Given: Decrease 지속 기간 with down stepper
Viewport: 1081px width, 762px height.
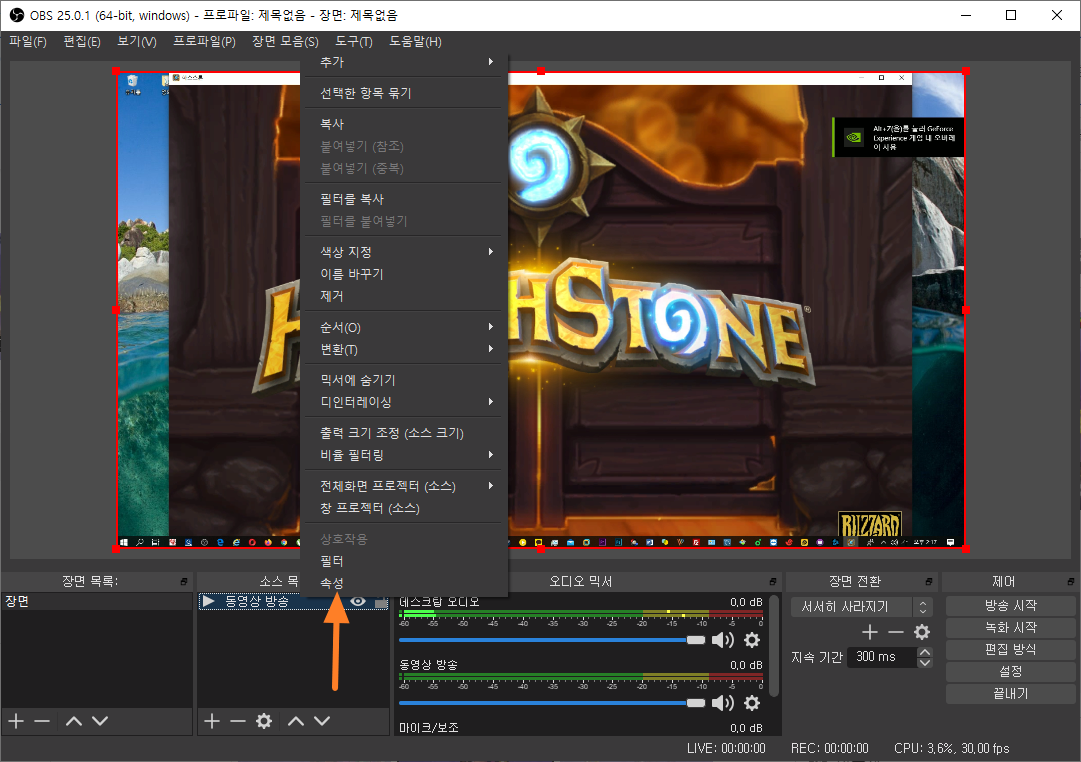Looking at the screenshot, I should [925, 663].
